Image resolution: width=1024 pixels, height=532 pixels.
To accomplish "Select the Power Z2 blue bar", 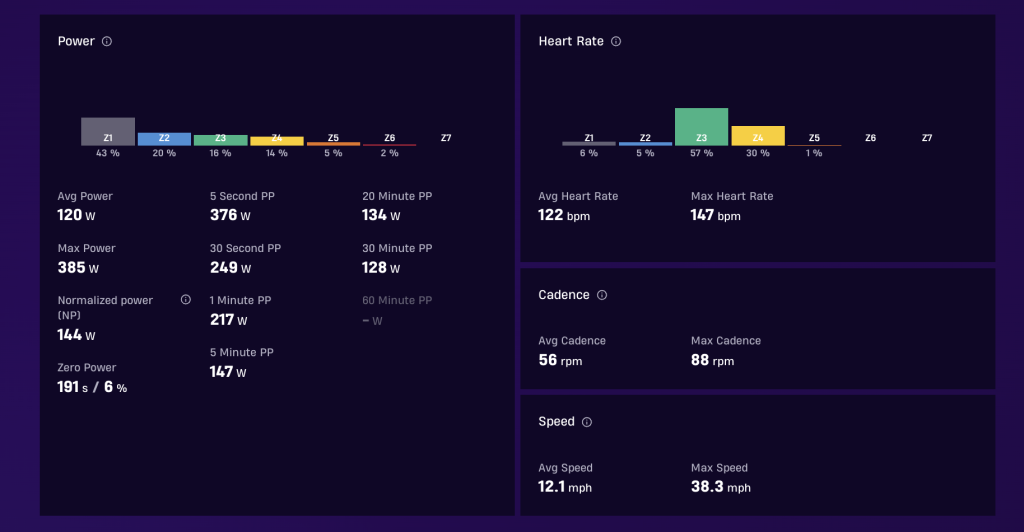I will click(x=164, y=139).
